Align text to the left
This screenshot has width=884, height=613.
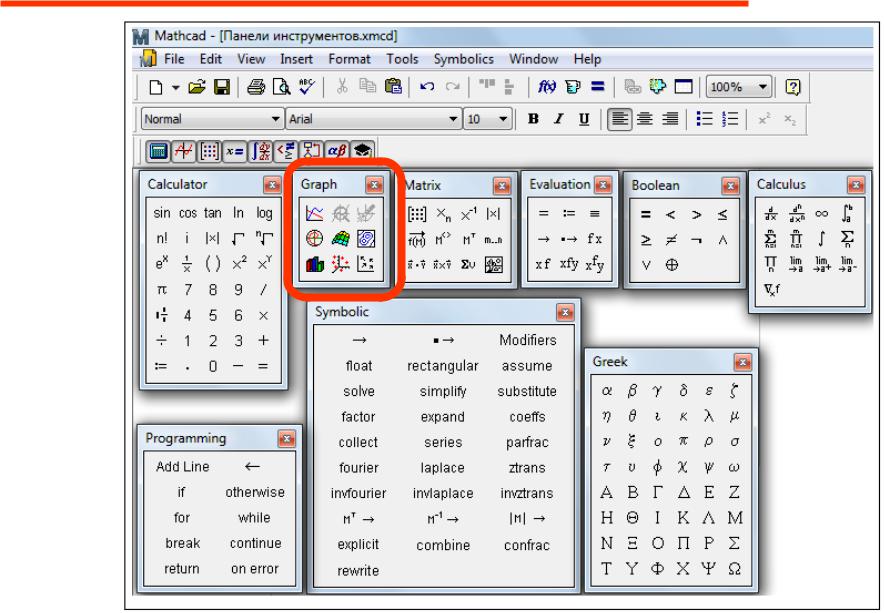[x=619, y=119]
